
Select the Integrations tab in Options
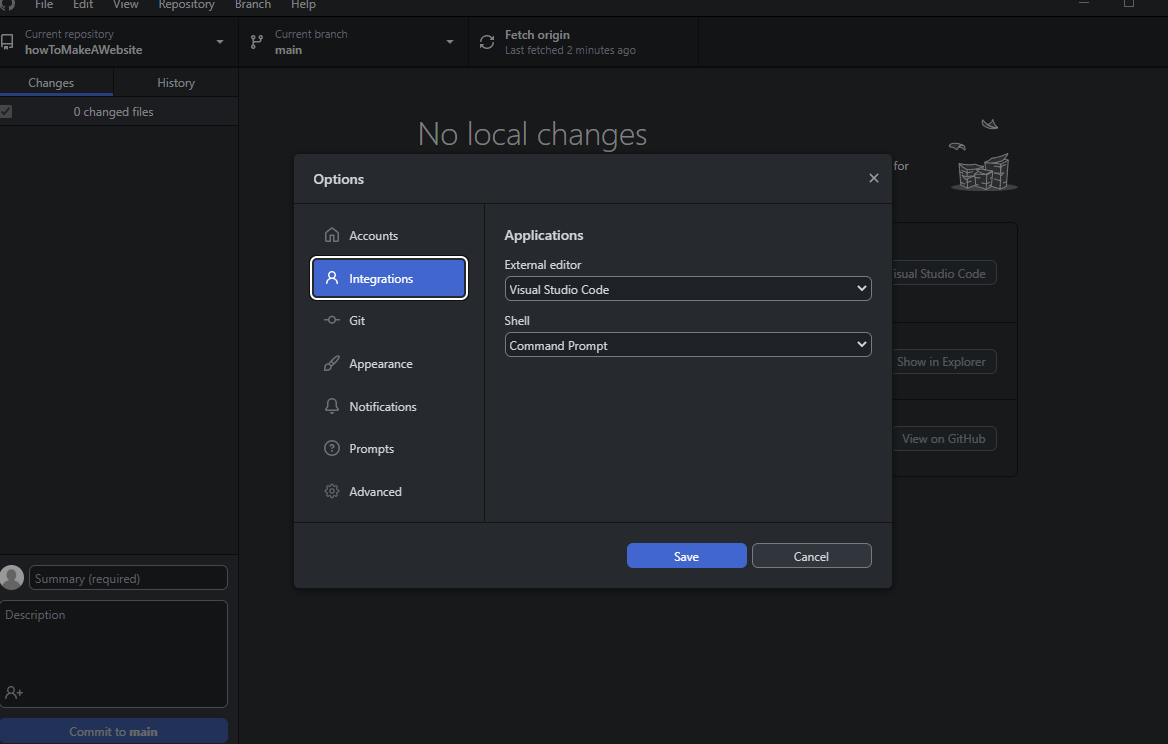click(x=389, y=279)
